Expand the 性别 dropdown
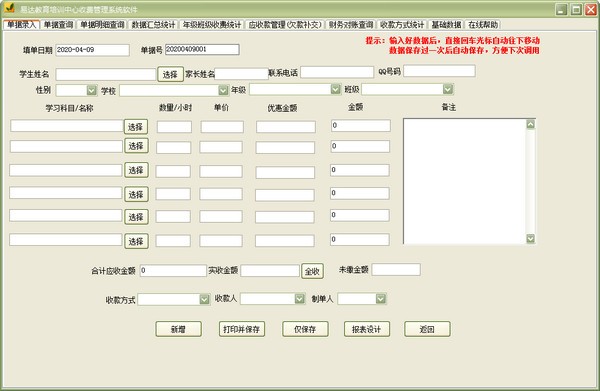The height and width of the screenshot is (391, 600). click(x=91, y=90)
